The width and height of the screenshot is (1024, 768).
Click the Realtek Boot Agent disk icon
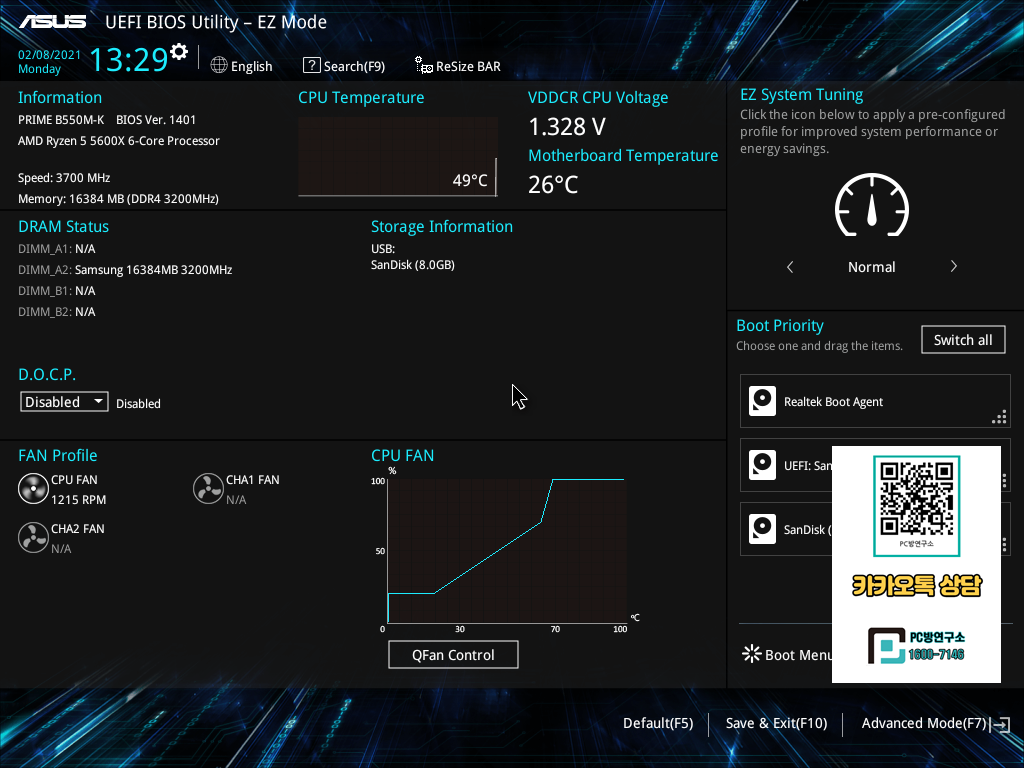762,401
